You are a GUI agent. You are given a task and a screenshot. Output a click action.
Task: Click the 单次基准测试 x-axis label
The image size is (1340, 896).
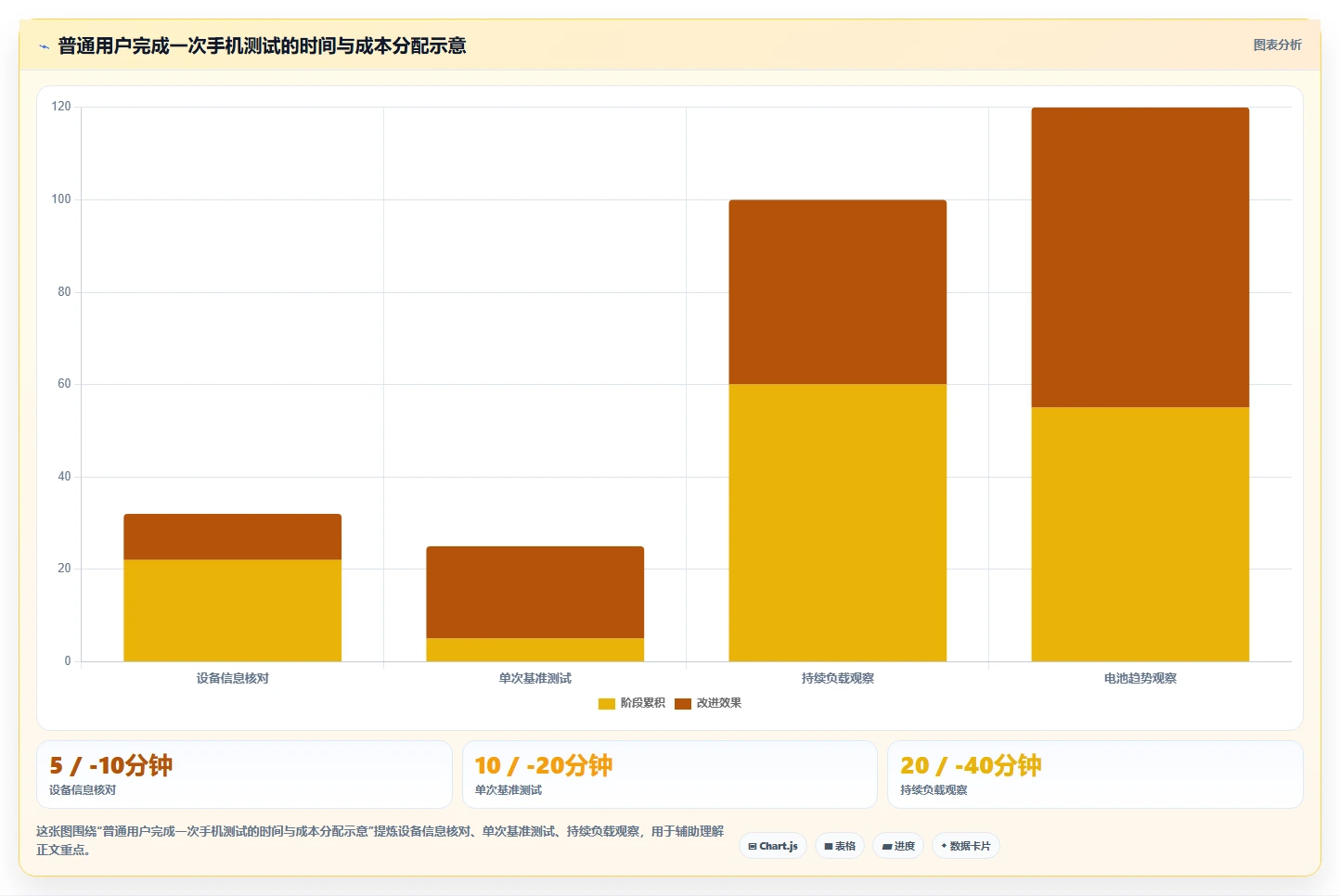(535, 679)
